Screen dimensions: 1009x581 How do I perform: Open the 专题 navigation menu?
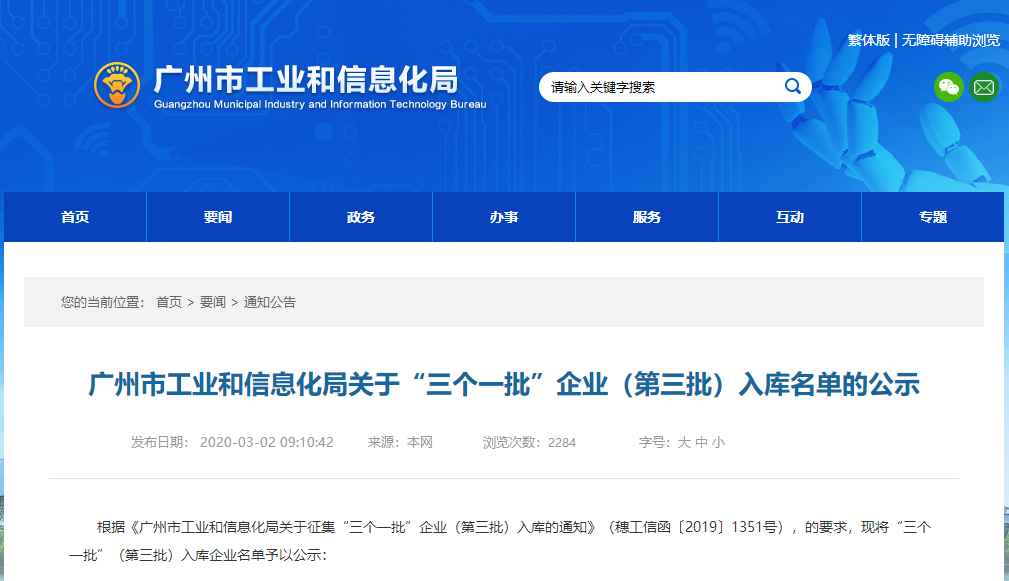coord(932,217)
